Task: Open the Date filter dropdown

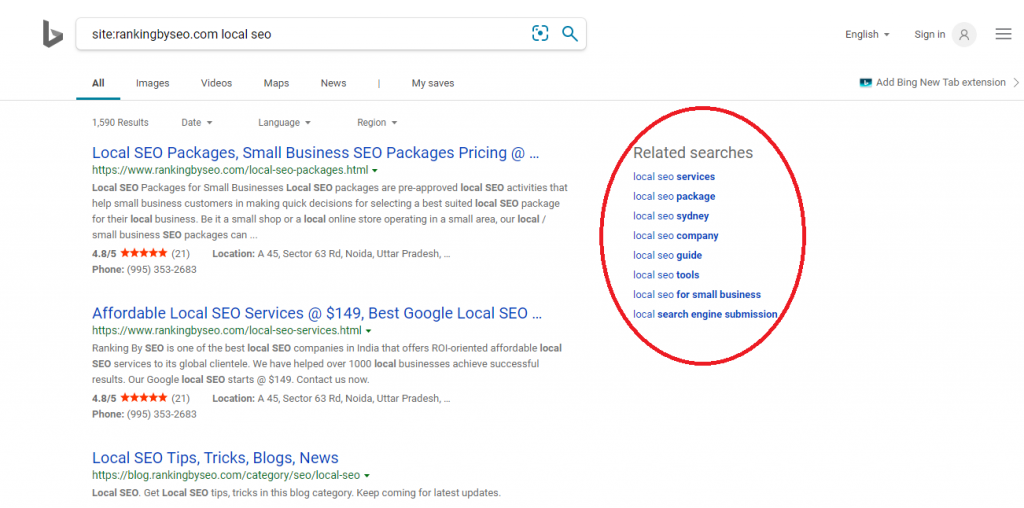Action: tap(197, 123)
